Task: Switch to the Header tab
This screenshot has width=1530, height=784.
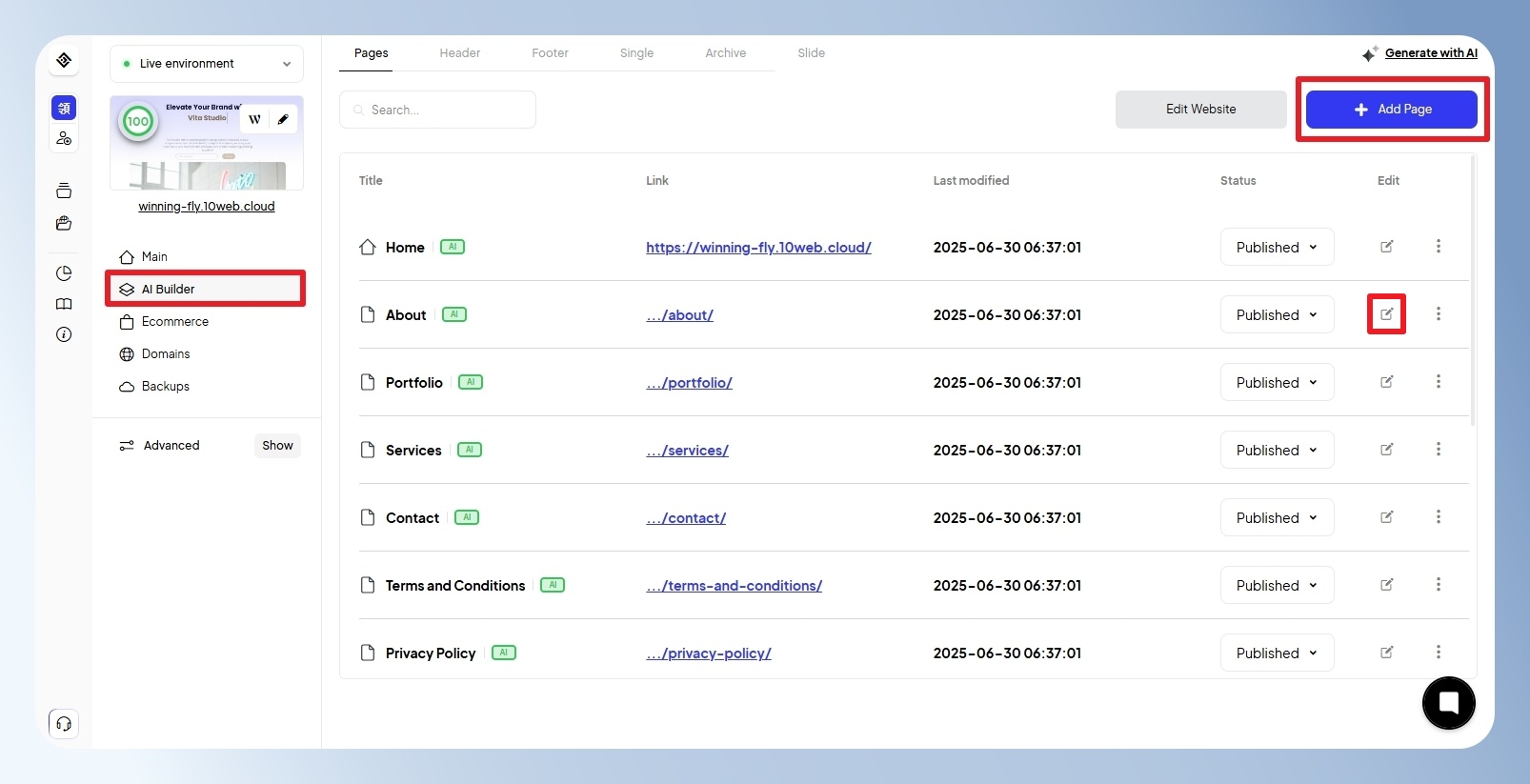Action: tap(459, 53)
